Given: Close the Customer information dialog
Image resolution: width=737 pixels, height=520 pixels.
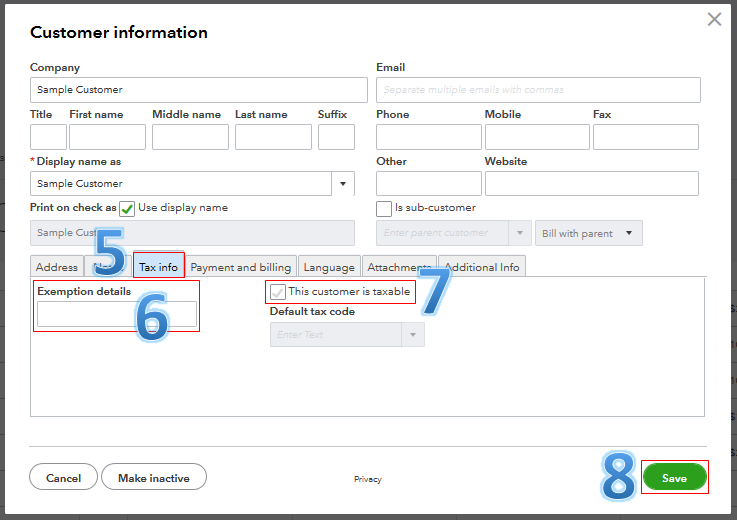Looking at the screenshot, I should coord(714,19).
